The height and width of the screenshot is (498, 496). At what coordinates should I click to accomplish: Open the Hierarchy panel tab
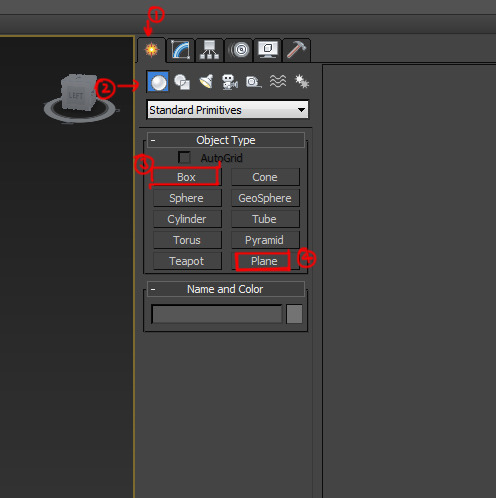(x=209, y=50)
